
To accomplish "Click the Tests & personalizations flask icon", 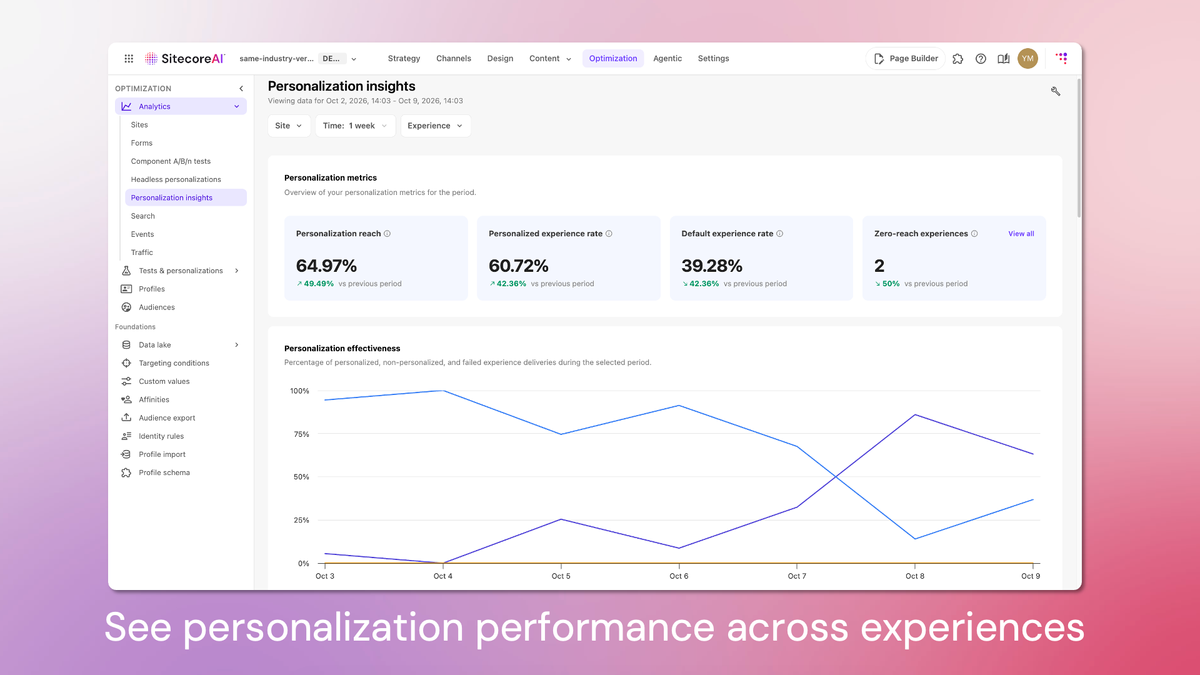I will coord(126,271).
